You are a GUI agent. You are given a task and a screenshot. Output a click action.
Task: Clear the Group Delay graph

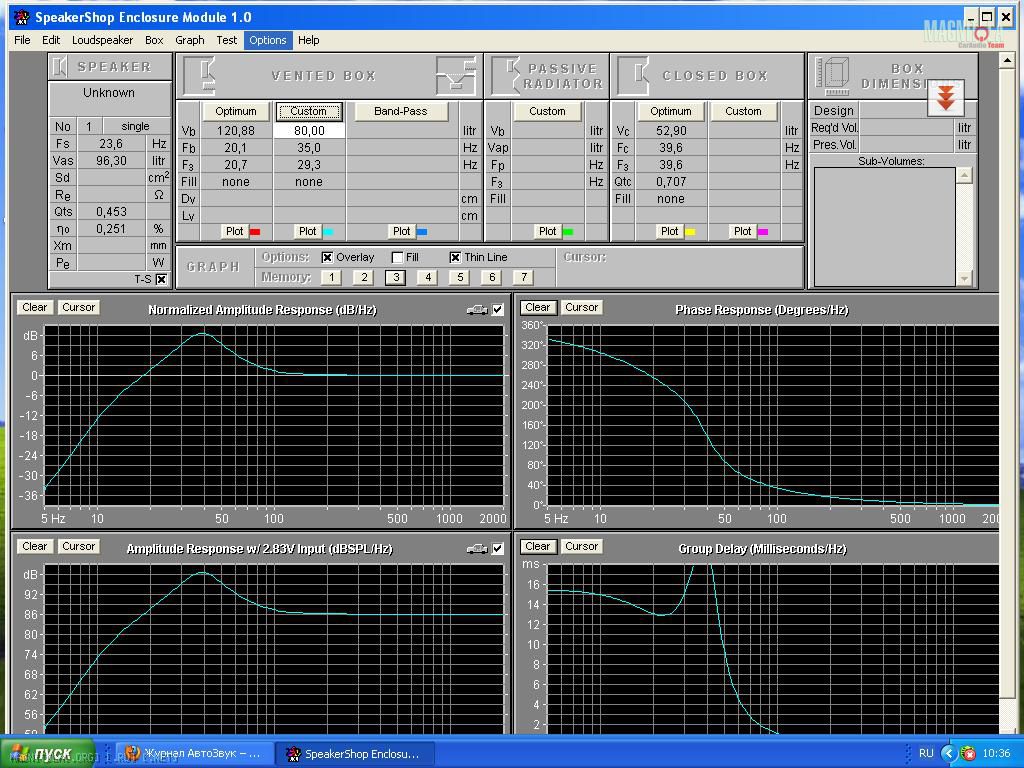[x=537, y=547]
